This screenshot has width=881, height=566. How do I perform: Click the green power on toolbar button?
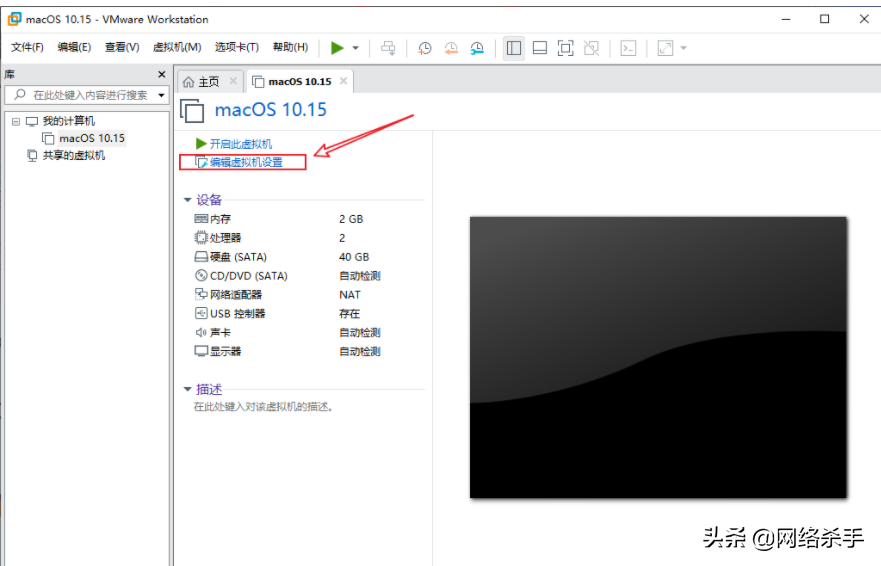pos(337,48)
